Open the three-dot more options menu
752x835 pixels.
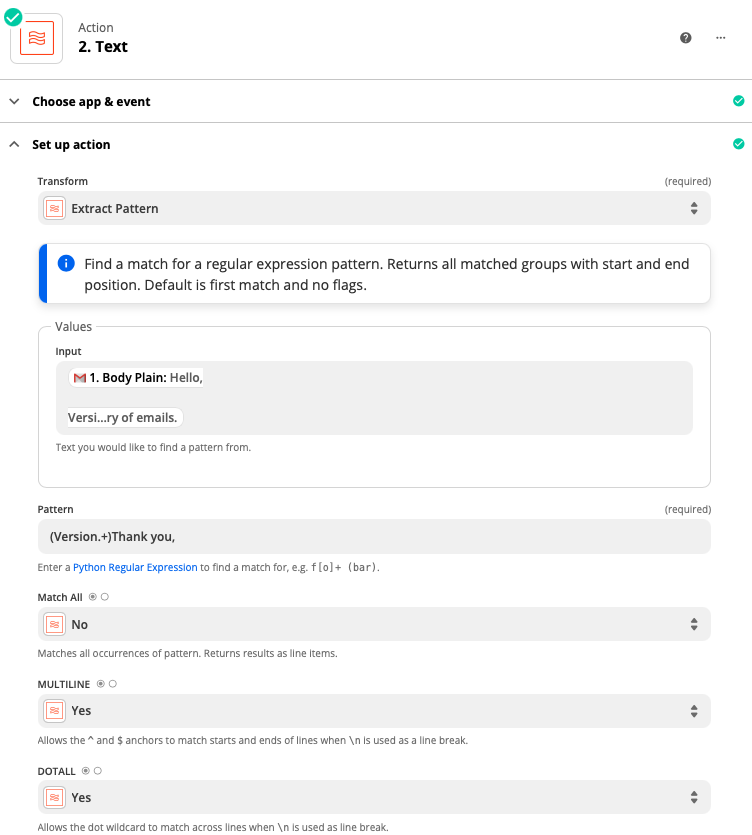click(x=720, y=38)
